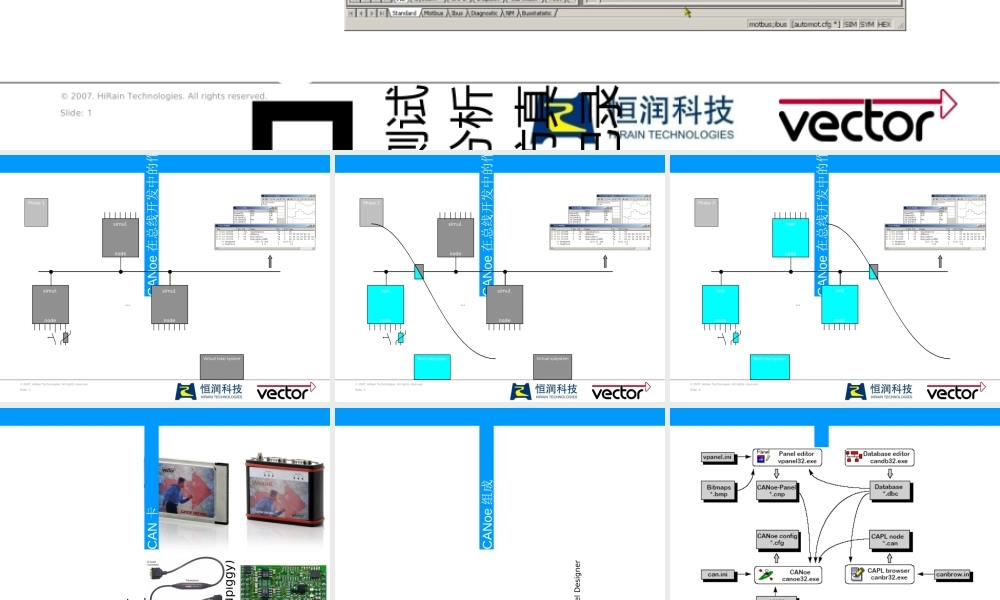The width and height of the screenshot is (1000, 600).
Task: Click the Phase 2 box in second slide
Action: point(371,212)
